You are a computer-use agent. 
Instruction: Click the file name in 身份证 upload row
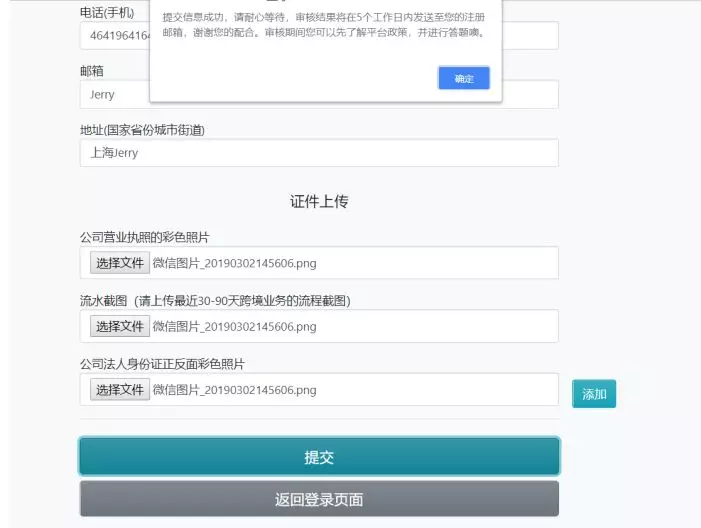coord(234,390)
